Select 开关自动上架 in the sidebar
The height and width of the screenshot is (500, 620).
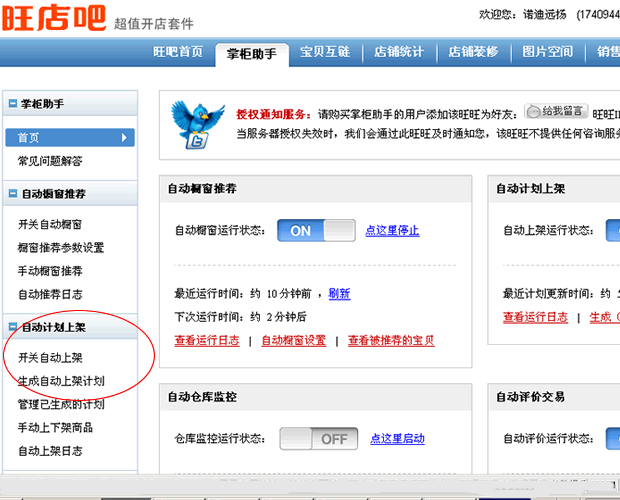click(x=50, y=357)
